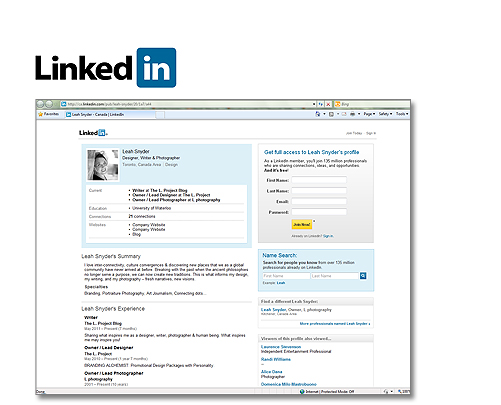Viewport: 501px width, 405px height.
Task: Click Name Search Last Name box
Action: (x=335, y=276)
